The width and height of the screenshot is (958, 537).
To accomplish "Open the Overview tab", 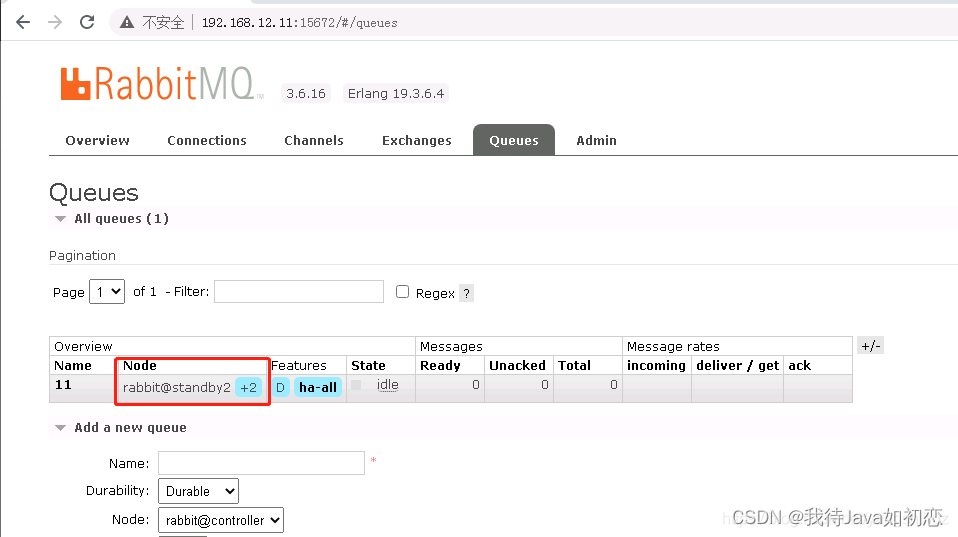I will click(98, 141).
